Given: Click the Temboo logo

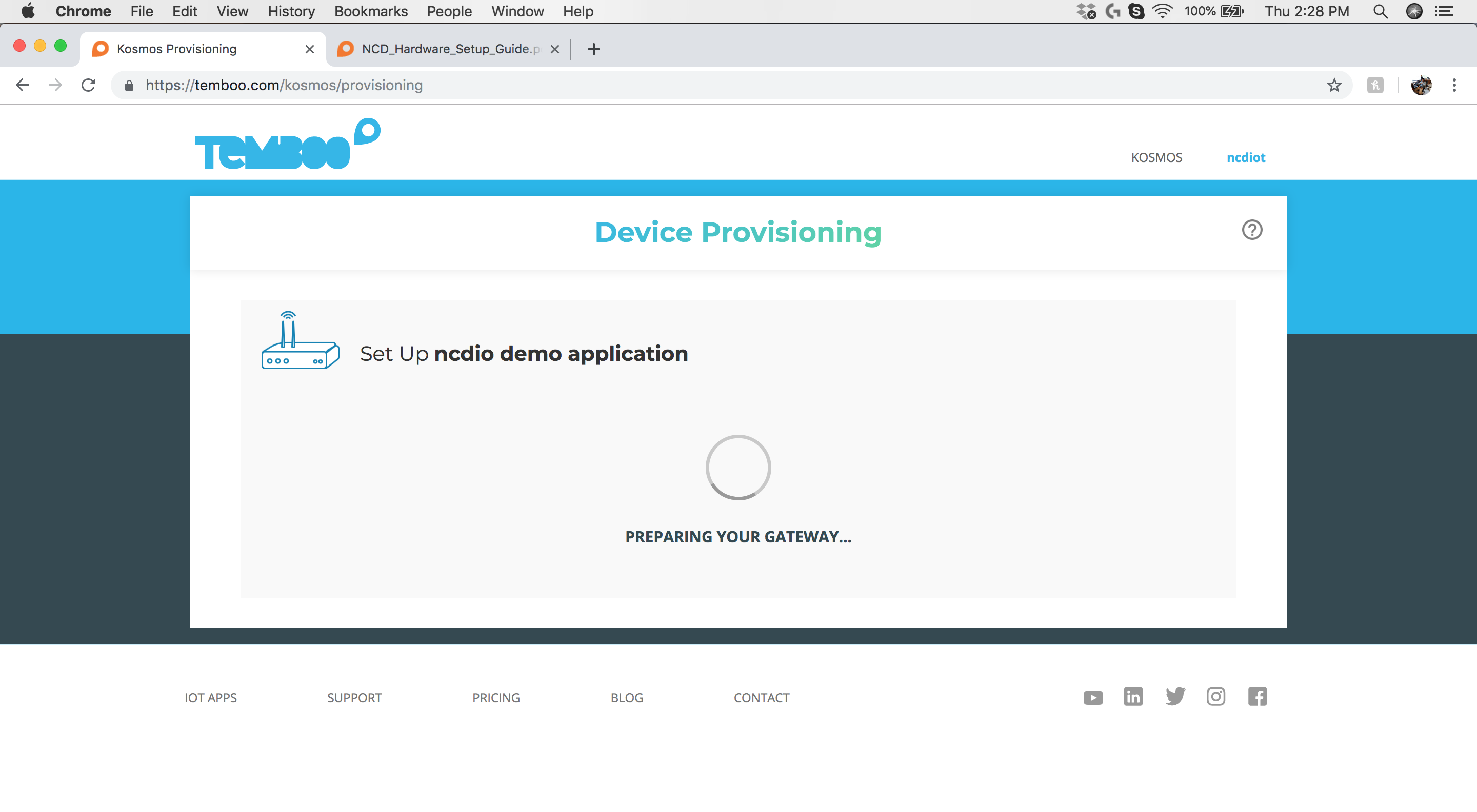Looking at the screenshot, I should pos(287,144).
